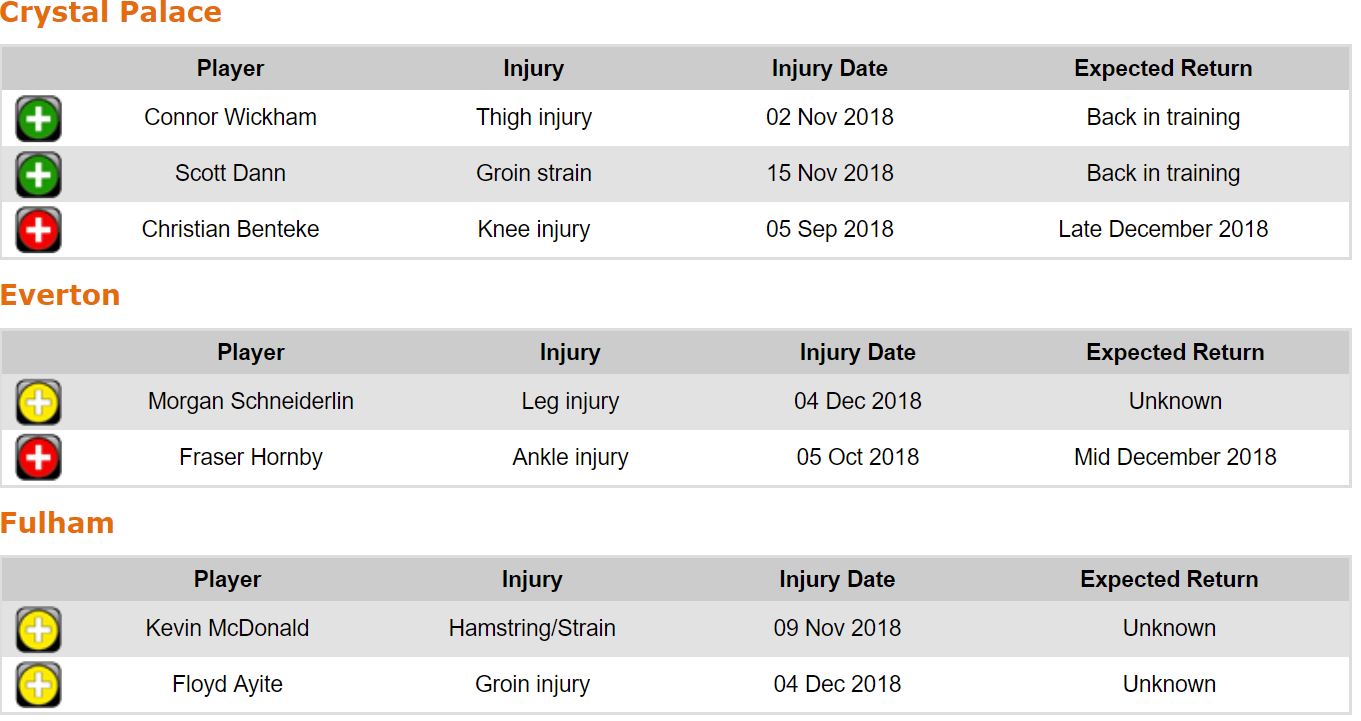The width and height of the screenshot is (1361, 721).
Task: Select the Christian Benteke player name
Action: 230,229
